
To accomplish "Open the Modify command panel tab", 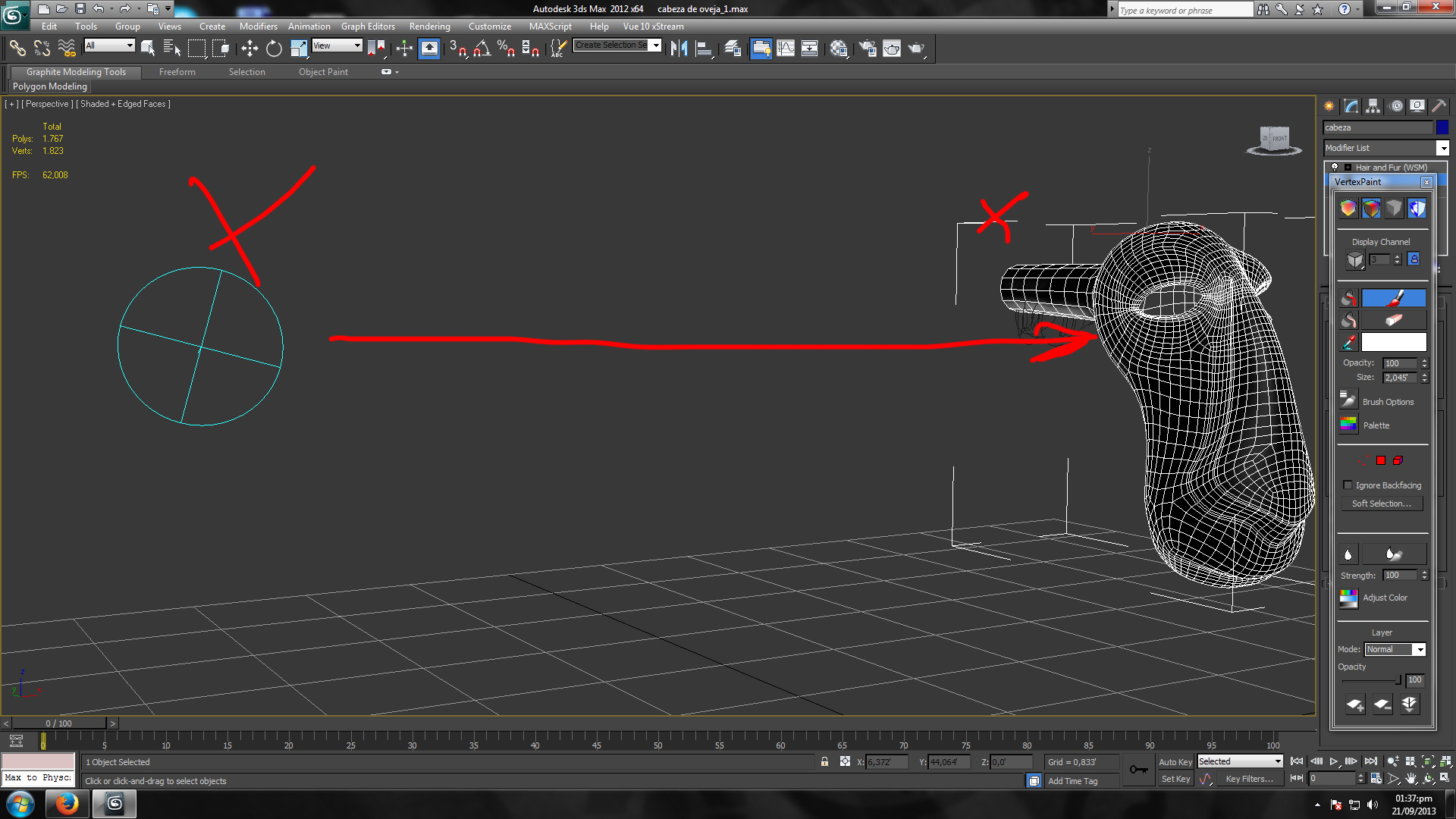I will (x=1351, y=106).
